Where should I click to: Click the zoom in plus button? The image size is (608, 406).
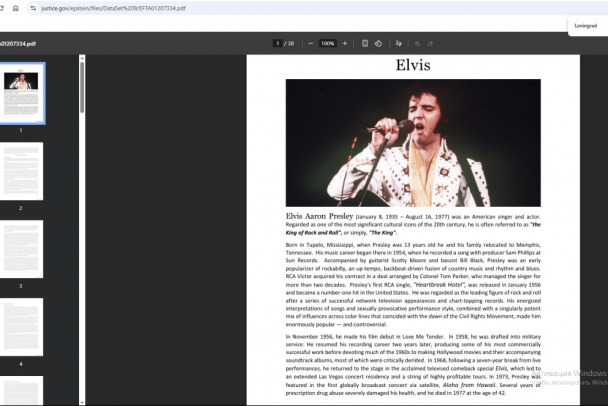345,44
